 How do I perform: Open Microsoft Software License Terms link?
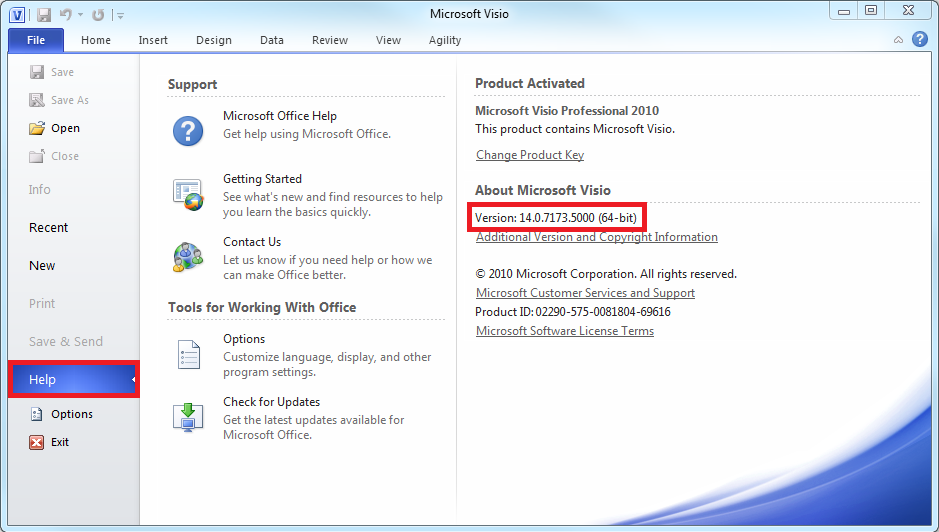click(565, 331)
